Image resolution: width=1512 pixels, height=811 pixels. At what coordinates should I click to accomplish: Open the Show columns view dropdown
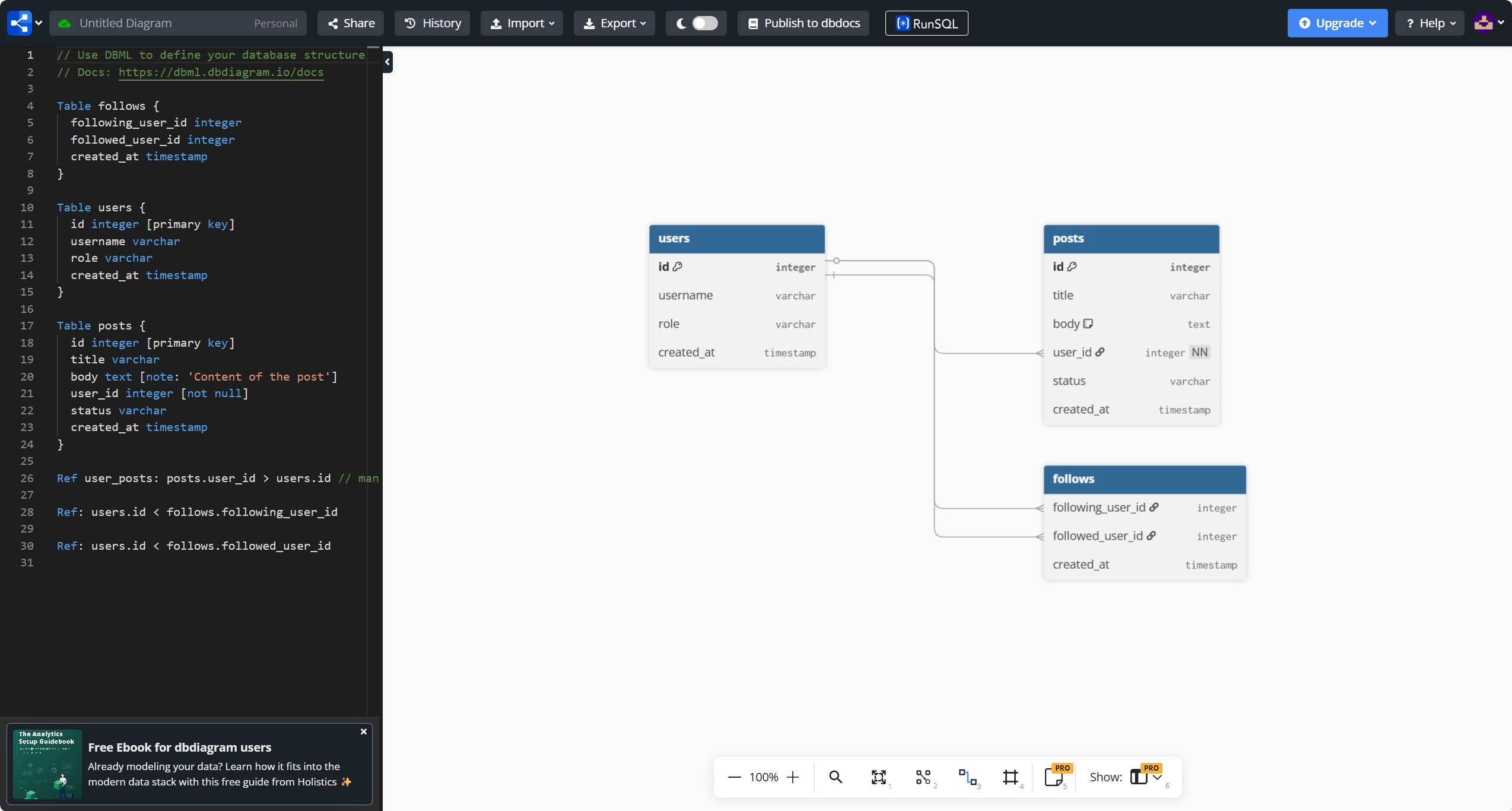pos(1146,777)
